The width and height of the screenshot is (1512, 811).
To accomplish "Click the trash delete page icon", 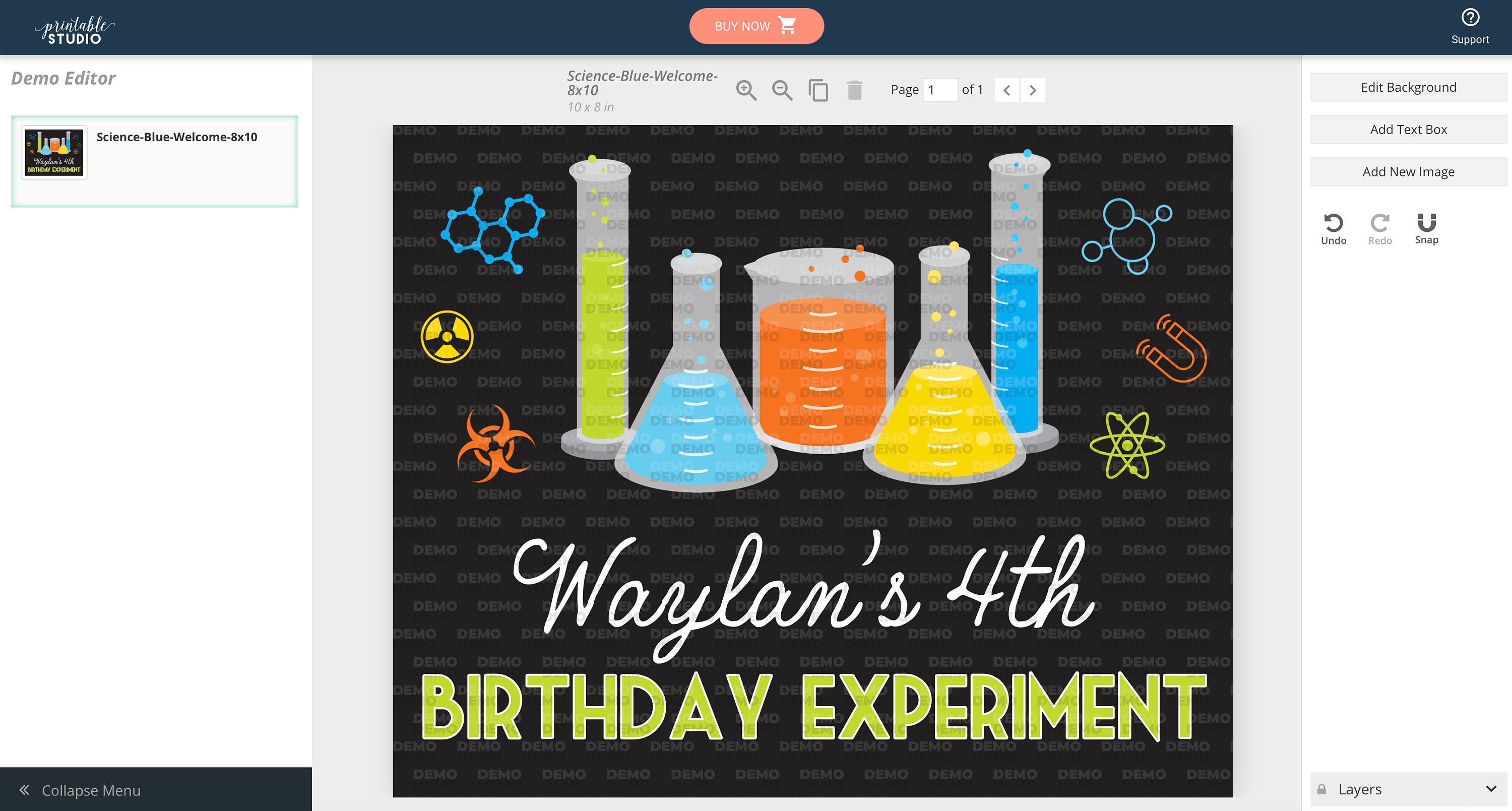I will [x=855, y=90].
